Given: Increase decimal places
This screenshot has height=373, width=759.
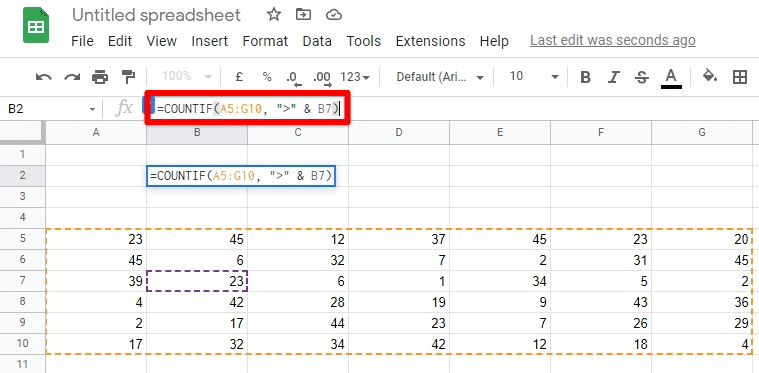Looking at the screenshot, I should click(x=322, y=78).
